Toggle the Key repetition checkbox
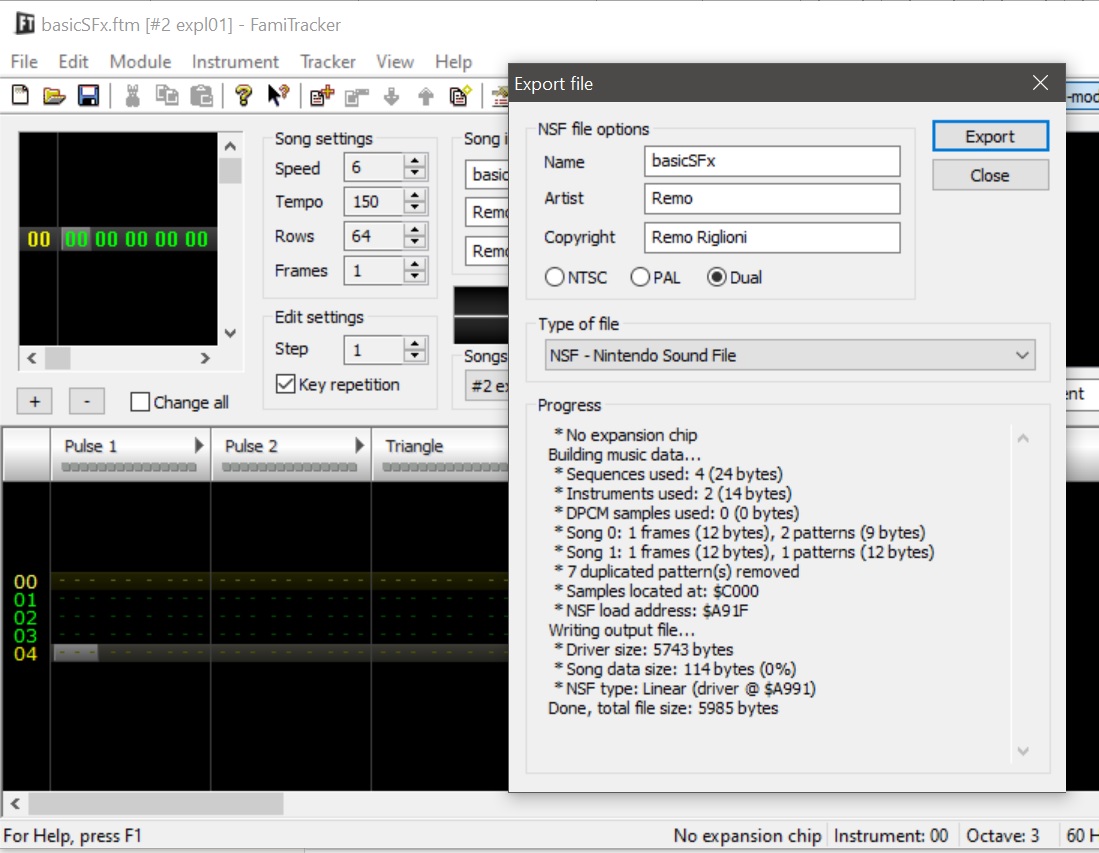The image size is (1099, 853). (x=285, y=383)
